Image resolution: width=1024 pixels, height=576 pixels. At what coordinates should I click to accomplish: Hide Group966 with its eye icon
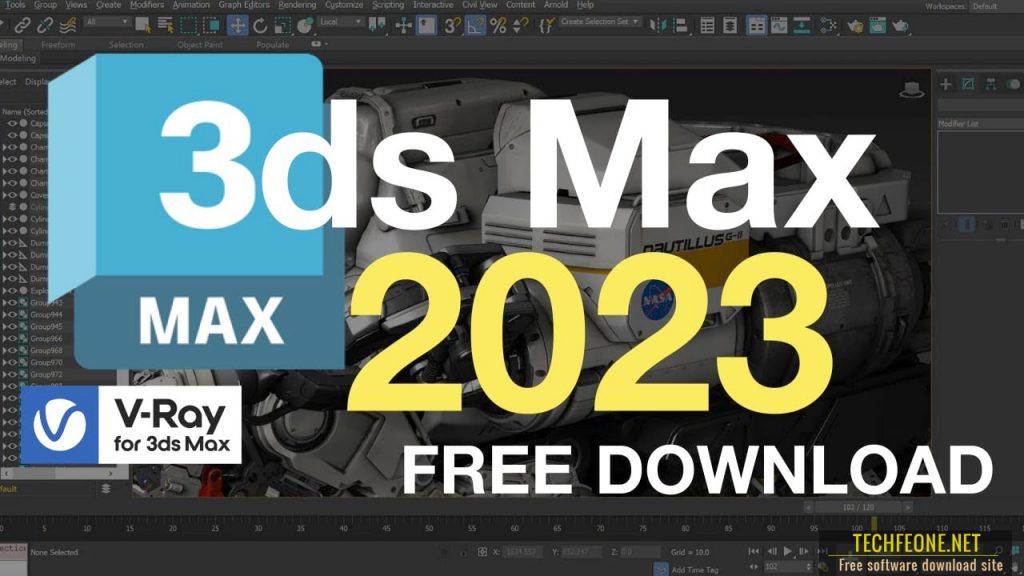[x=12, y=338]
